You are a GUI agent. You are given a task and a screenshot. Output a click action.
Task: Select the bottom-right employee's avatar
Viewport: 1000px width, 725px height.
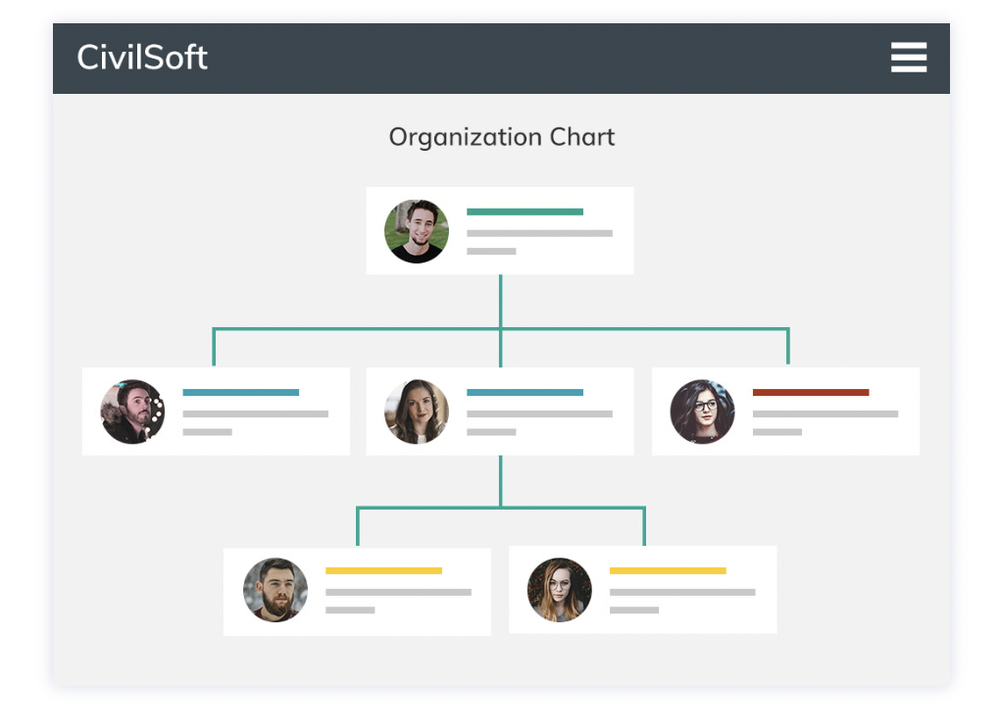560,590
